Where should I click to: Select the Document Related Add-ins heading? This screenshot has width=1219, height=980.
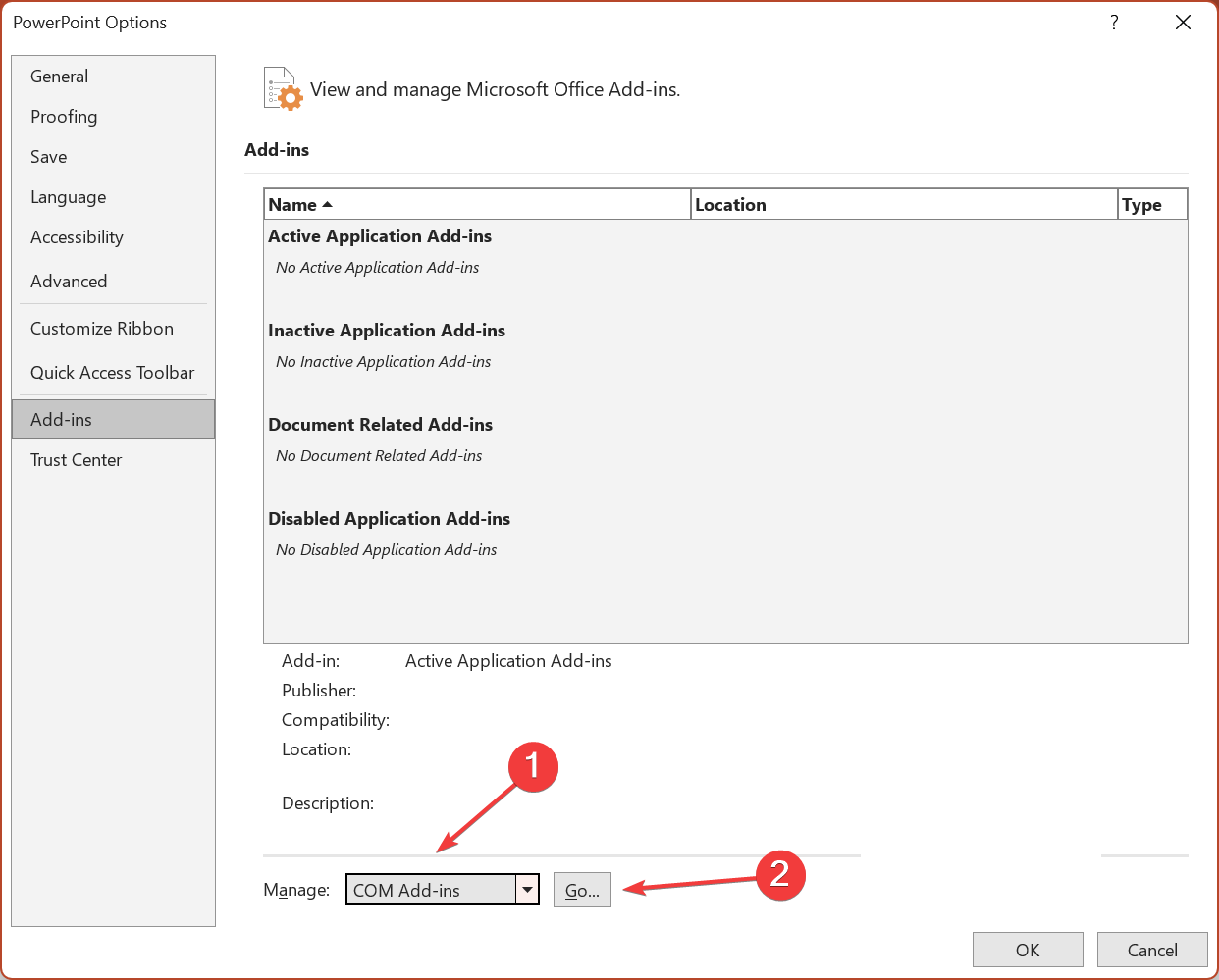click(381, 425)
